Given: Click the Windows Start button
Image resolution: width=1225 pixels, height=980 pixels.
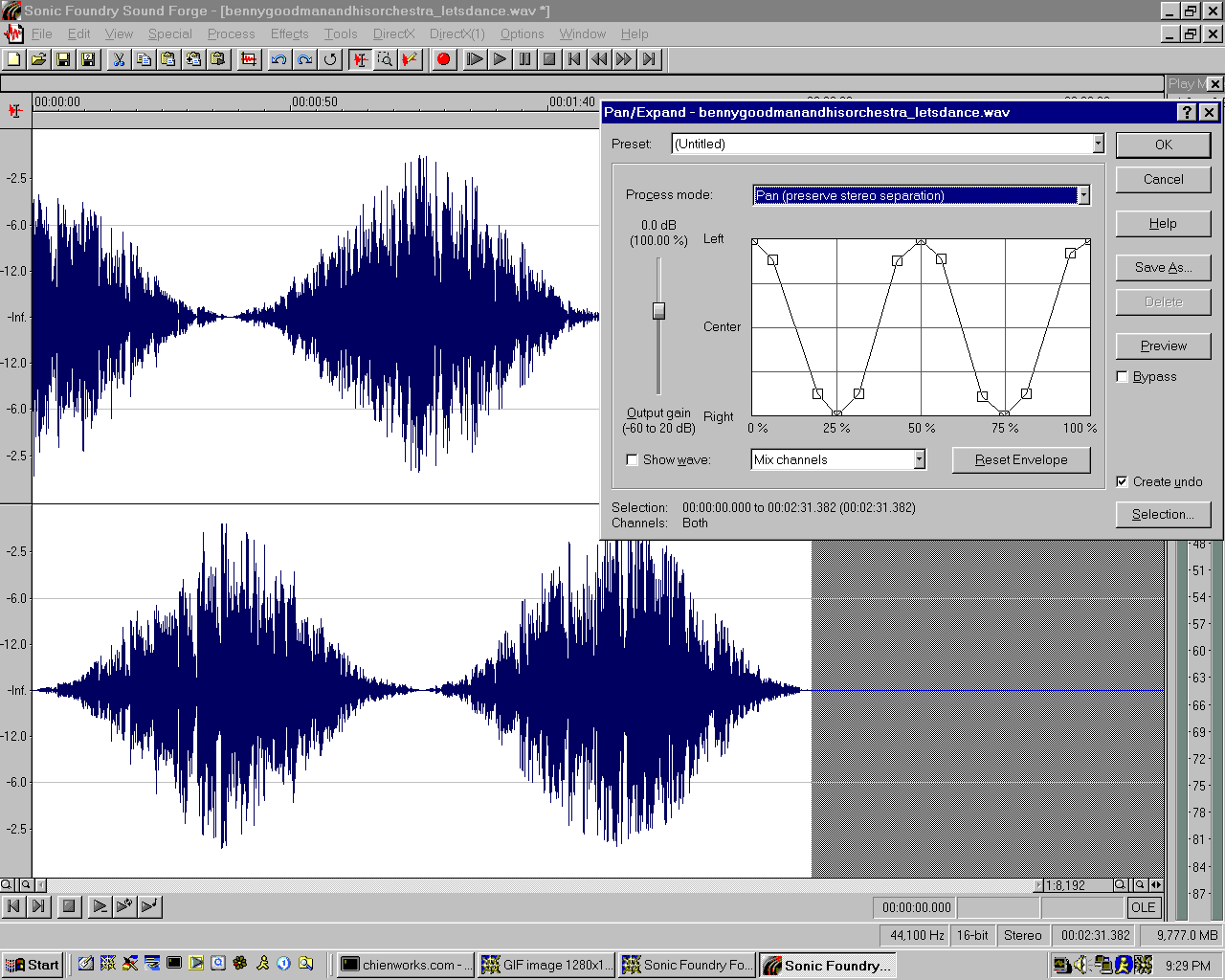Looking at the screenshot, I should coord(33,965).
